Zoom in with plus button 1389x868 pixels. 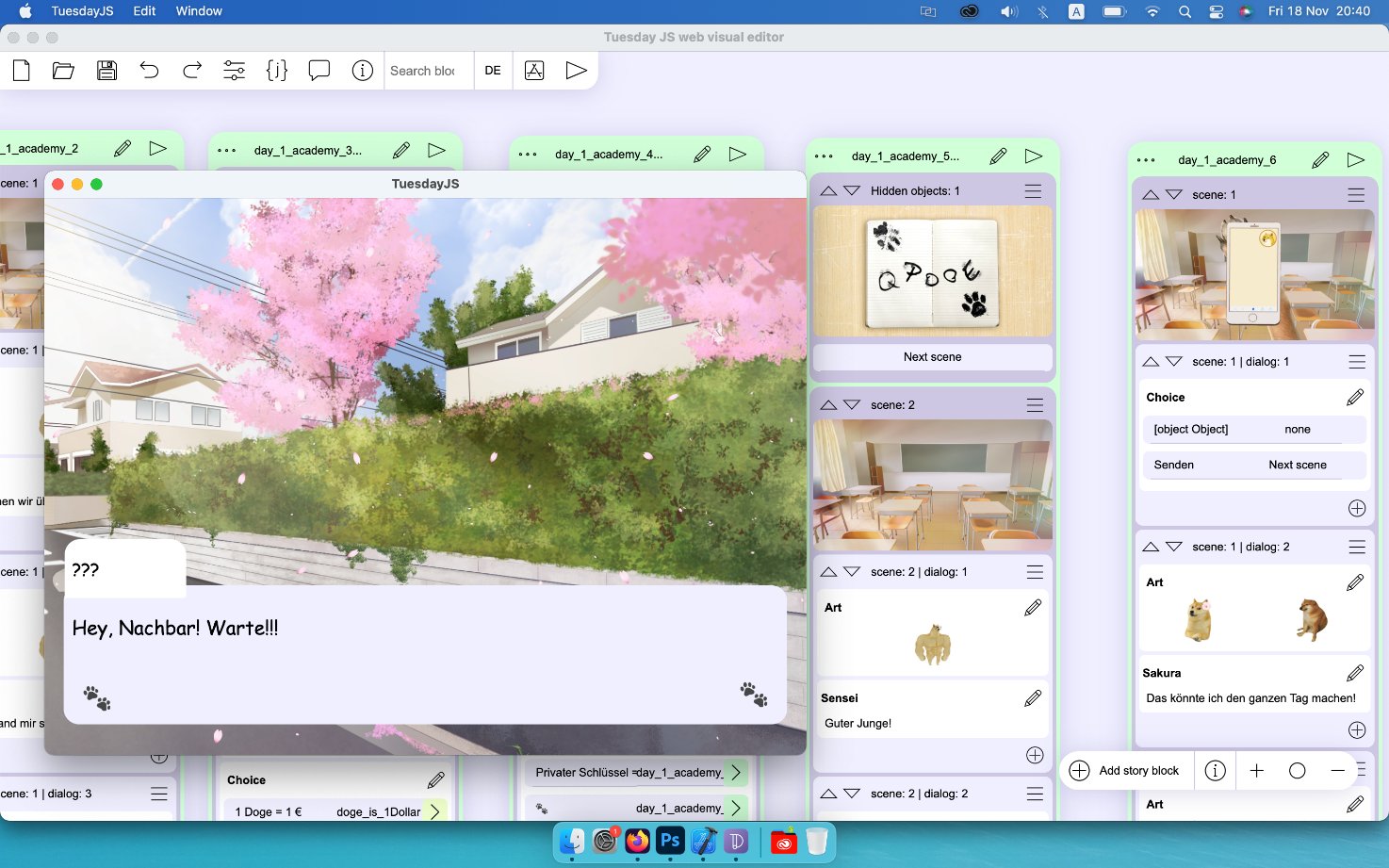(1257, 771)
